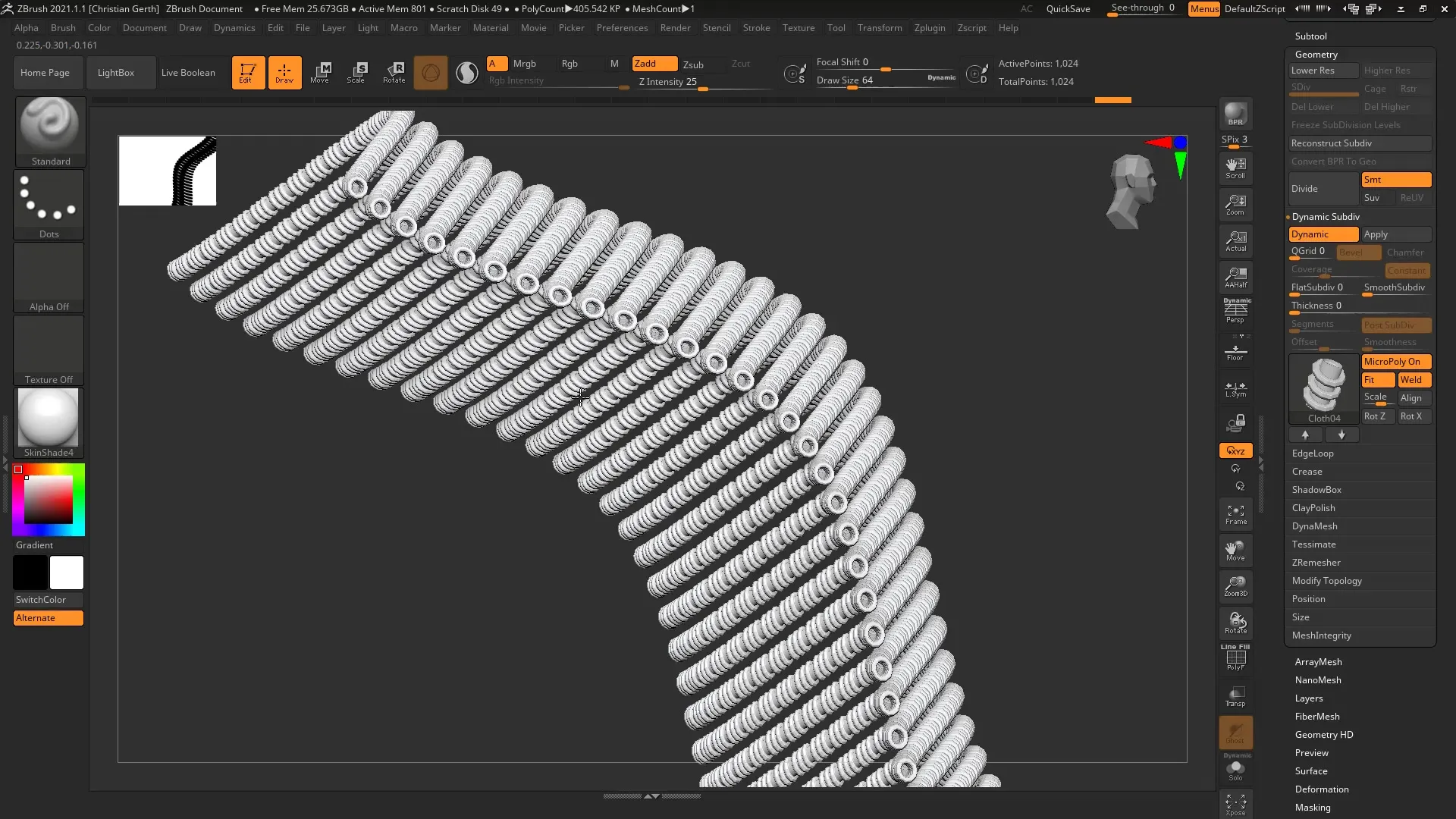Expand the ClayPolish section
The width and height of the screenshot is (1456, 819).
point(1313,508)
